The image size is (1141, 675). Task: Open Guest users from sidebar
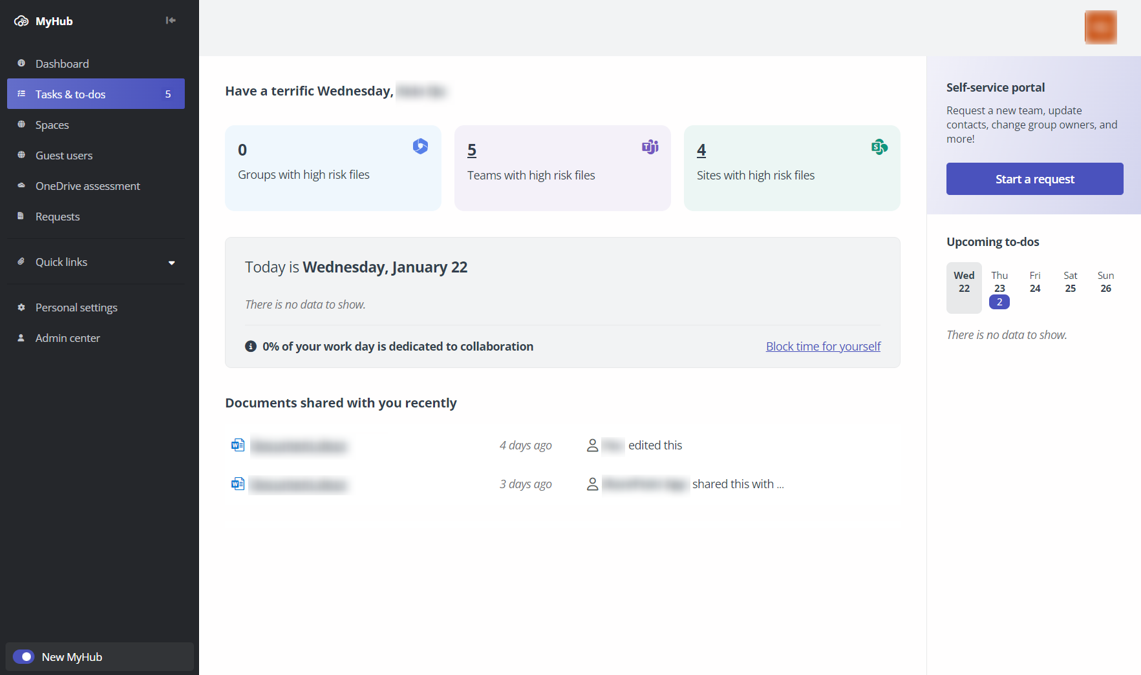tap(64, 155)
